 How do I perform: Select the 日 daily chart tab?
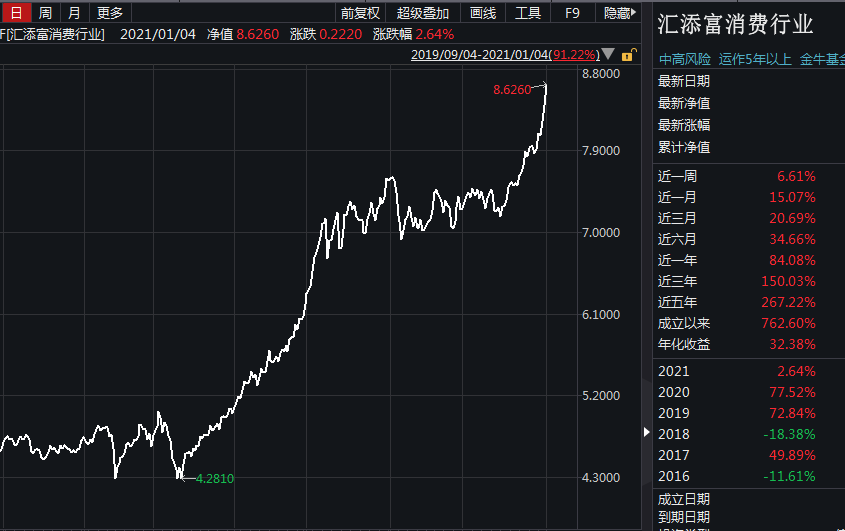16,12
